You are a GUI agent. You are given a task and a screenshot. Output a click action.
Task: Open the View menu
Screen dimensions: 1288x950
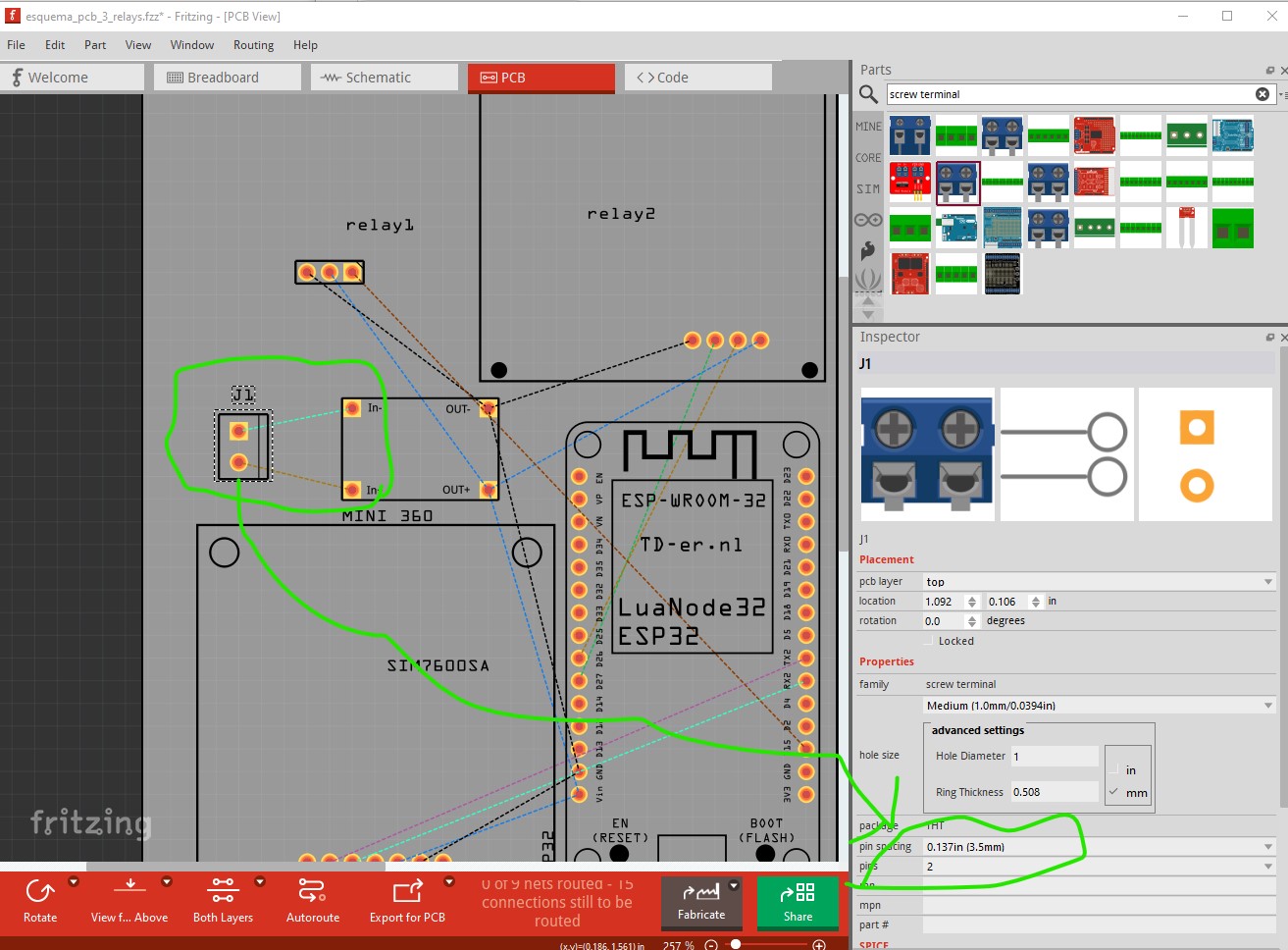point(138,45)
